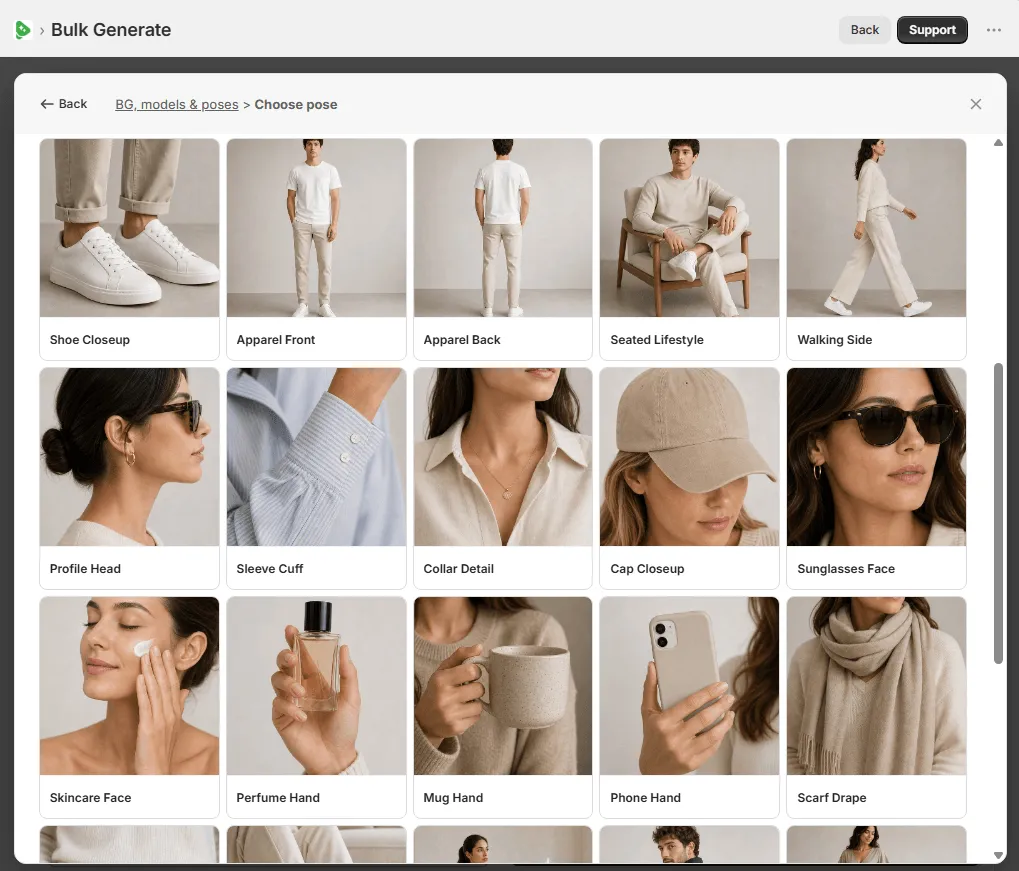The height and width of the screenshot is (871, 1019).
Task: Click the vertical scrollbar thumb
Action: pos(998,514)
